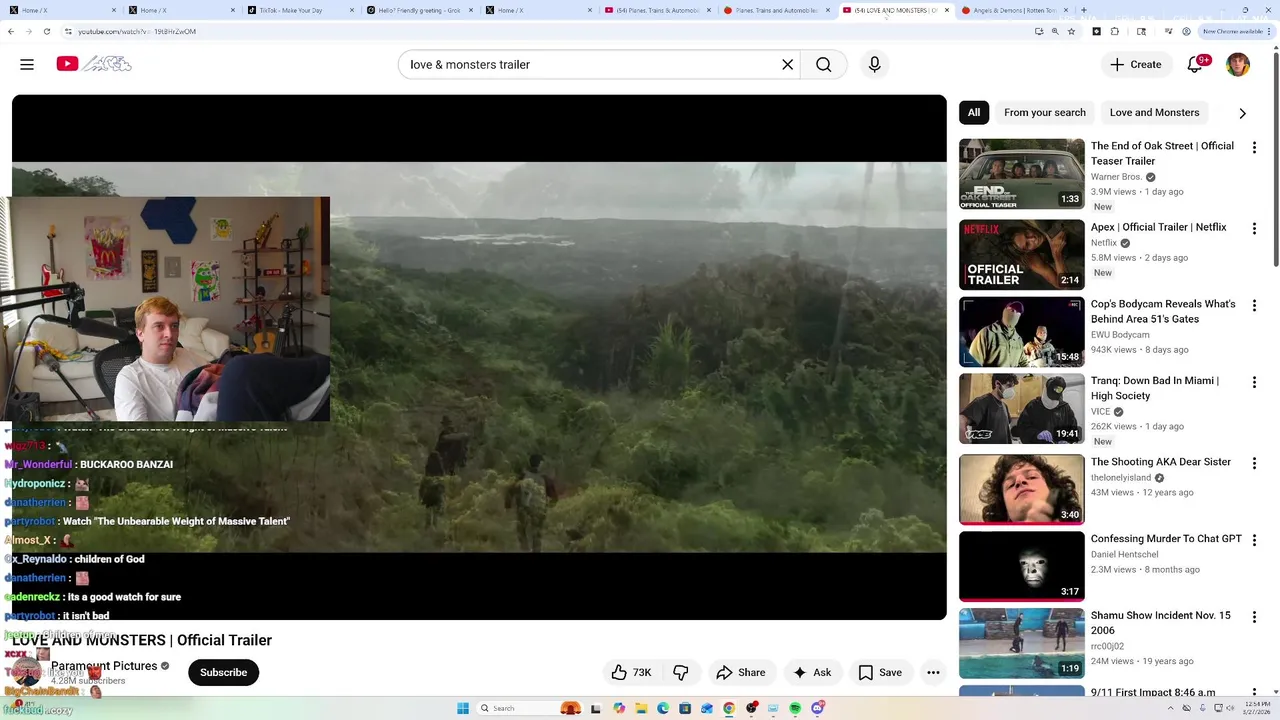Start voice search with the microphone
The image size is (1280, 720).
[x=874, y=64]
